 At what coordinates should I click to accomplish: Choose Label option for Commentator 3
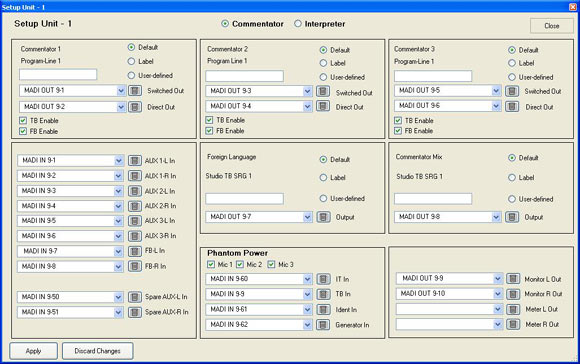pos(512,63)
